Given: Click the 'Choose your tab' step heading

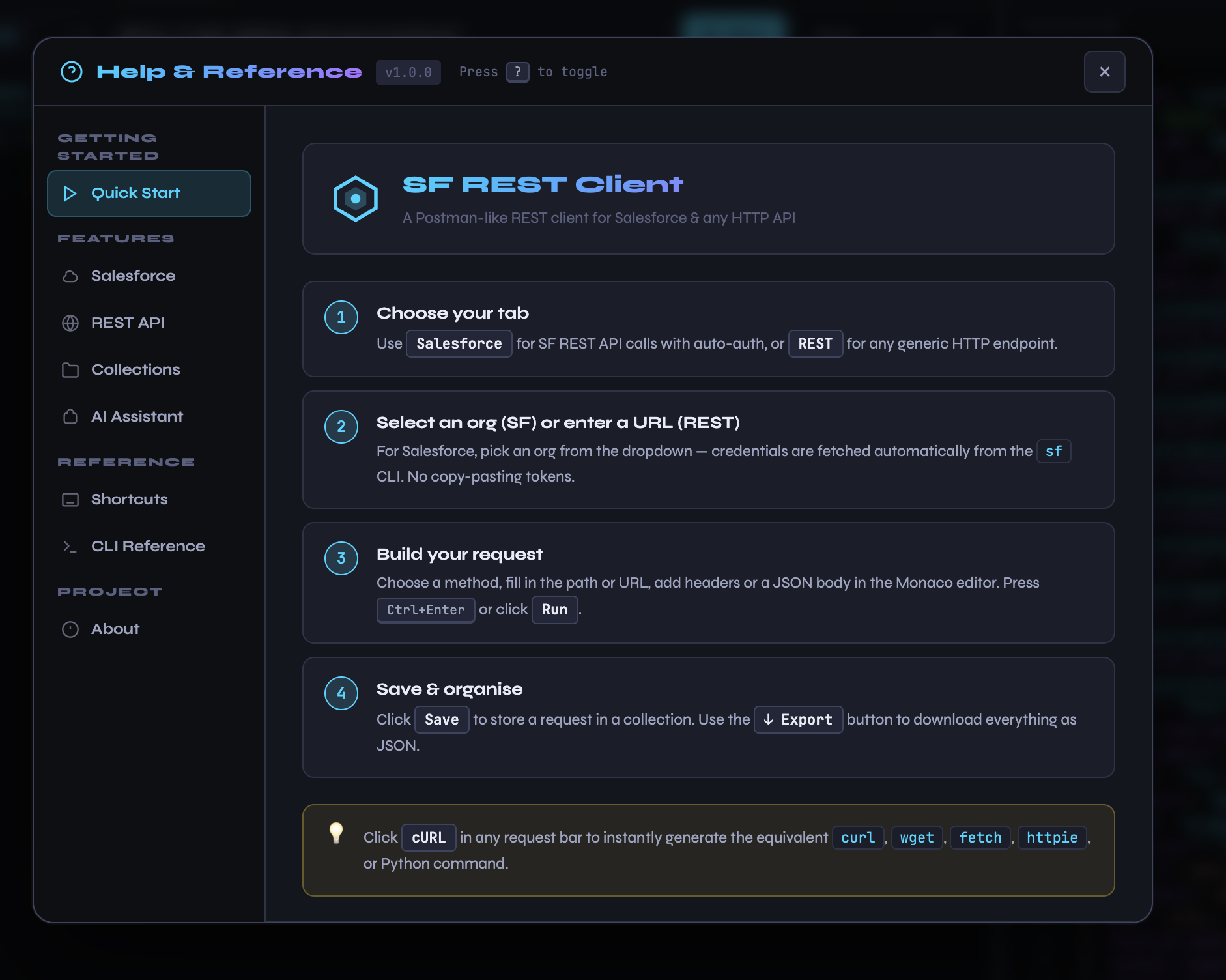Looking at the screenshot, I should click(453, 313).
